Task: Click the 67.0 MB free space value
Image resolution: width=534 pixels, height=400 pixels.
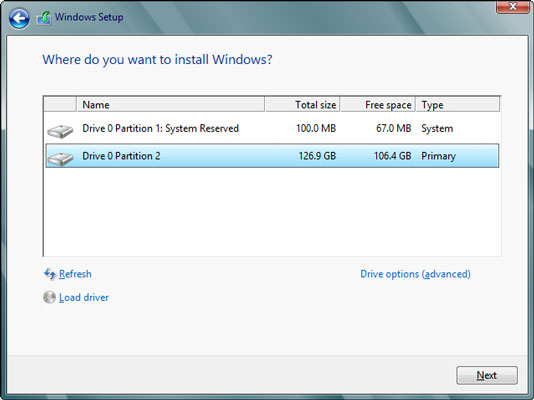Action: pos(393,128)
